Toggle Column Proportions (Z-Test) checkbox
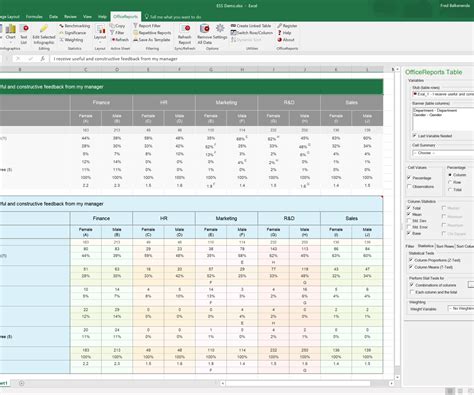474x395 pixels. pyautogui.click(x=411, y=260)
